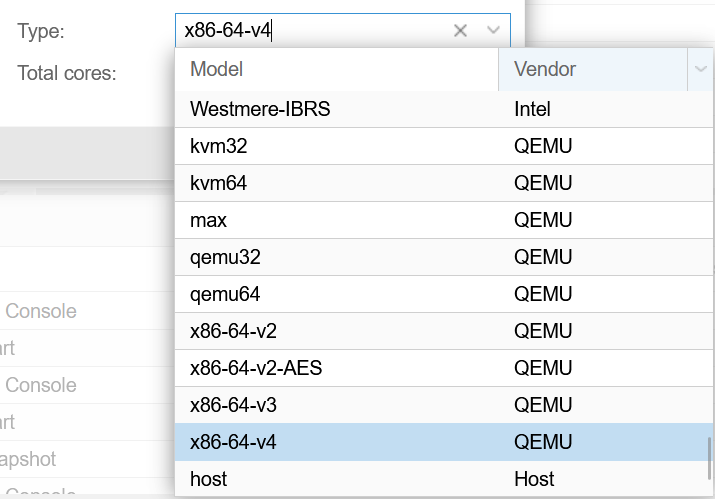Select the kvm32 CPU model
715x499 pixels.
444,146
